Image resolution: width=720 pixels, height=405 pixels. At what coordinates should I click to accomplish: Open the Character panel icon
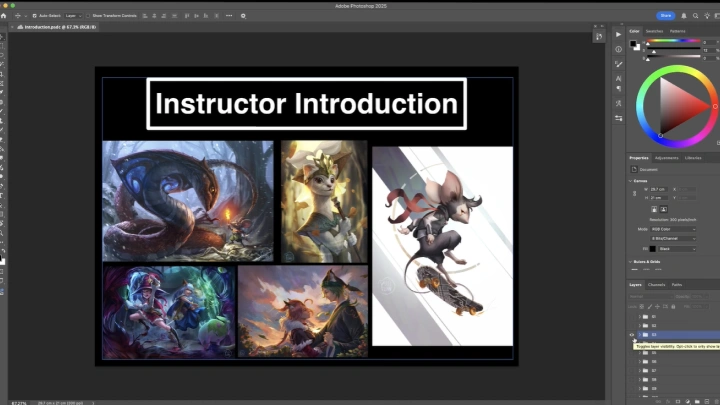[x=619, y=79]
